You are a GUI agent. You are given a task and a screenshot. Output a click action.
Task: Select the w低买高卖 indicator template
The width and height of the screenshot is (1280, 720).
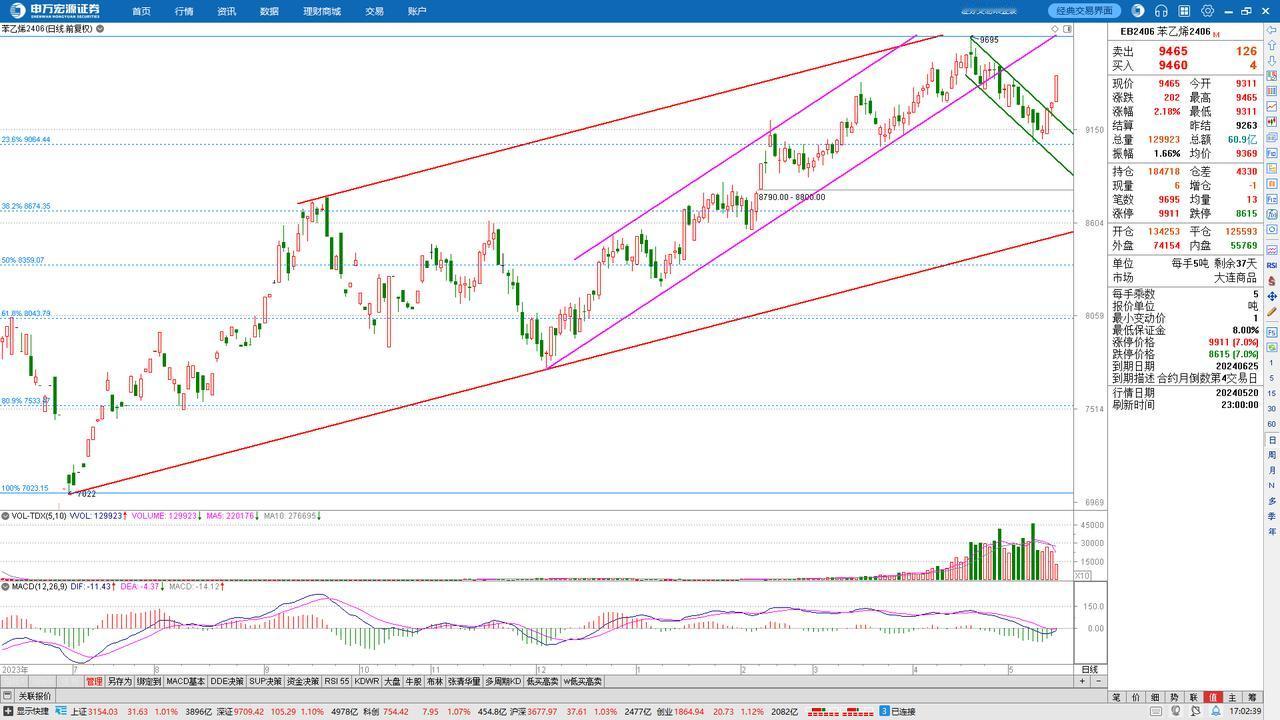click(583, 681)
